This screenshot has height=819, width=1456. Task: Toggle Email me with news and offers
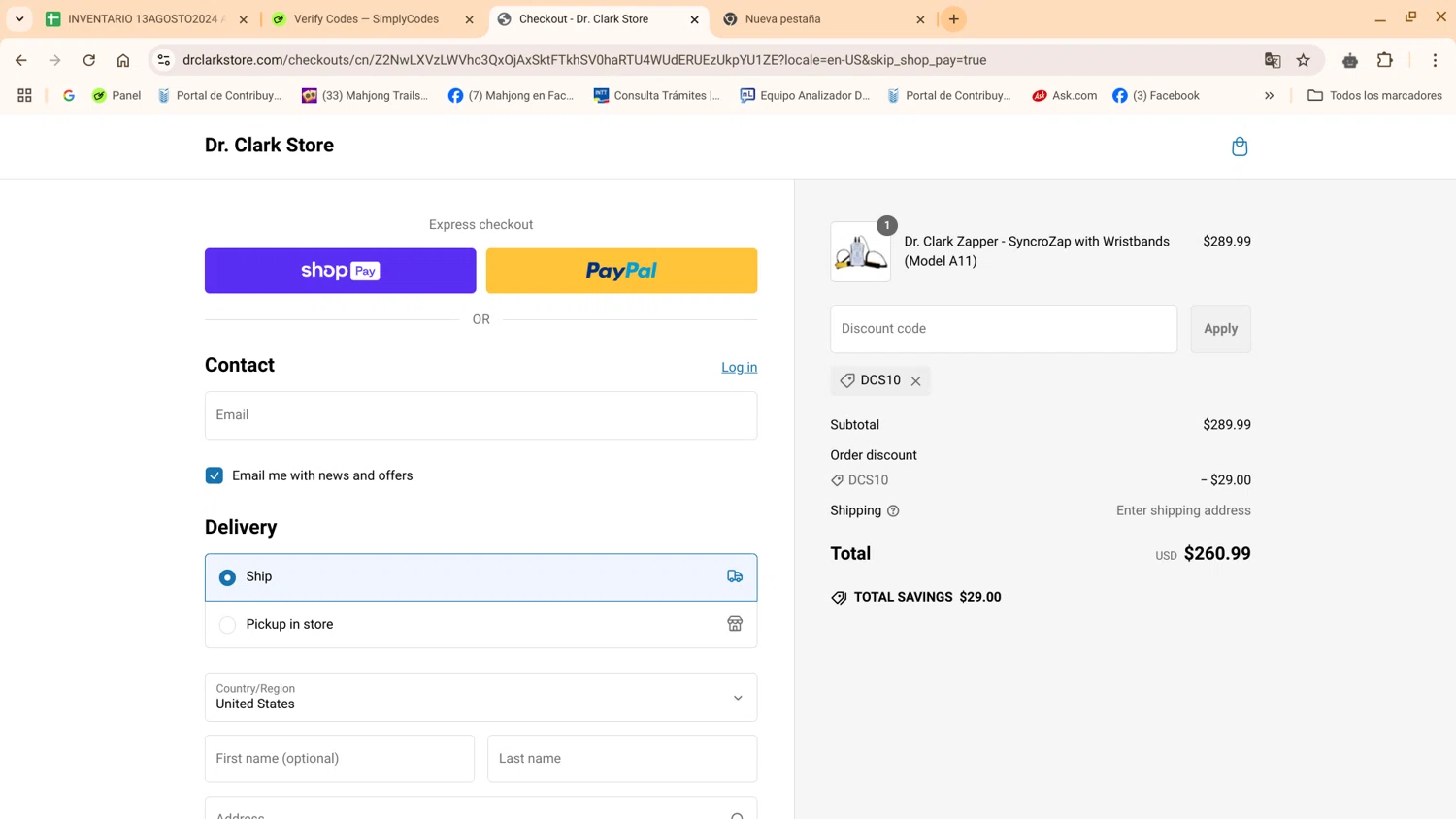(215, 475)
